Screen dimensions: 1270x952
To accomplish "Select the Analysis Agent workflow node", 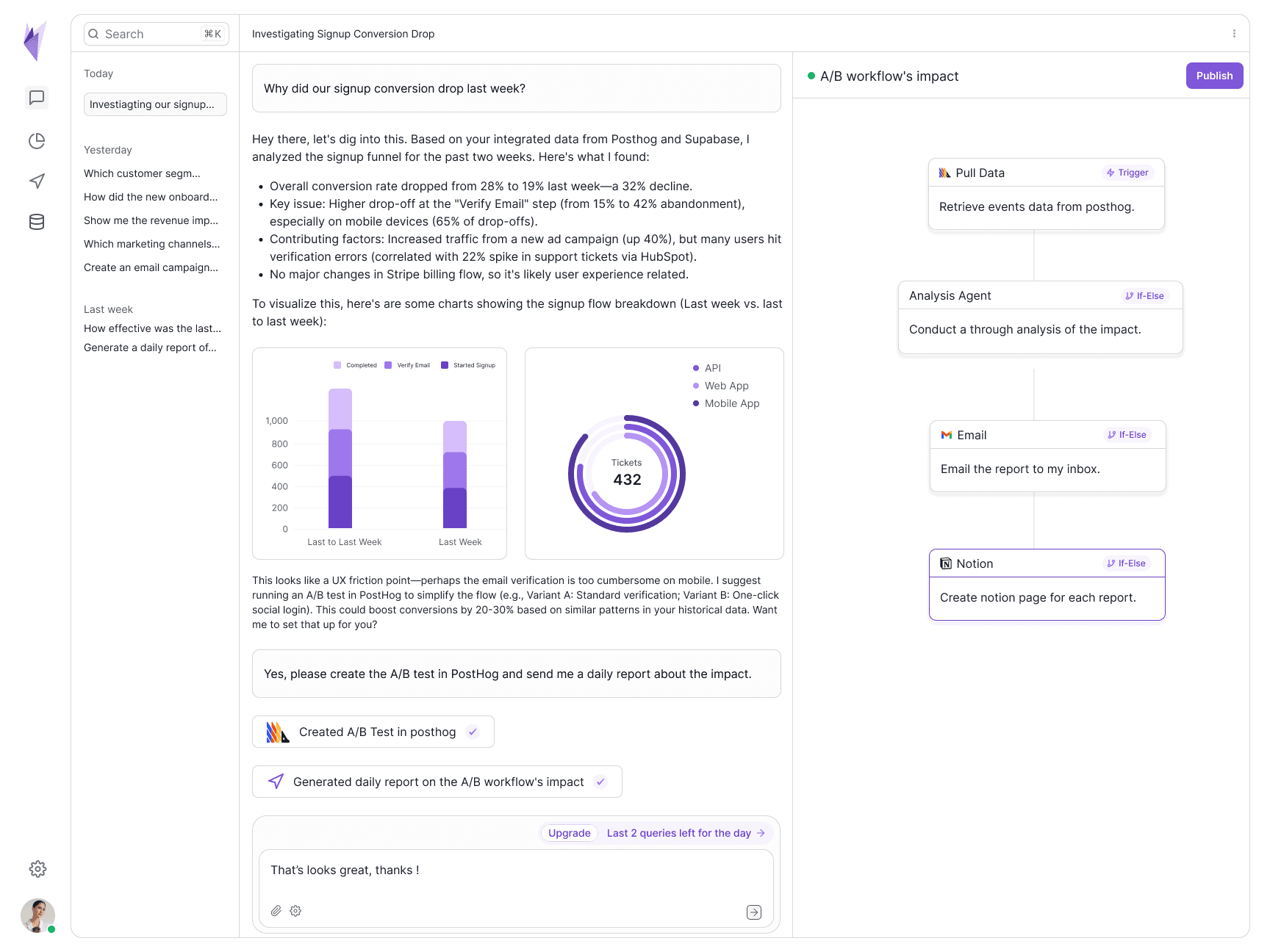I will 1041,317.
